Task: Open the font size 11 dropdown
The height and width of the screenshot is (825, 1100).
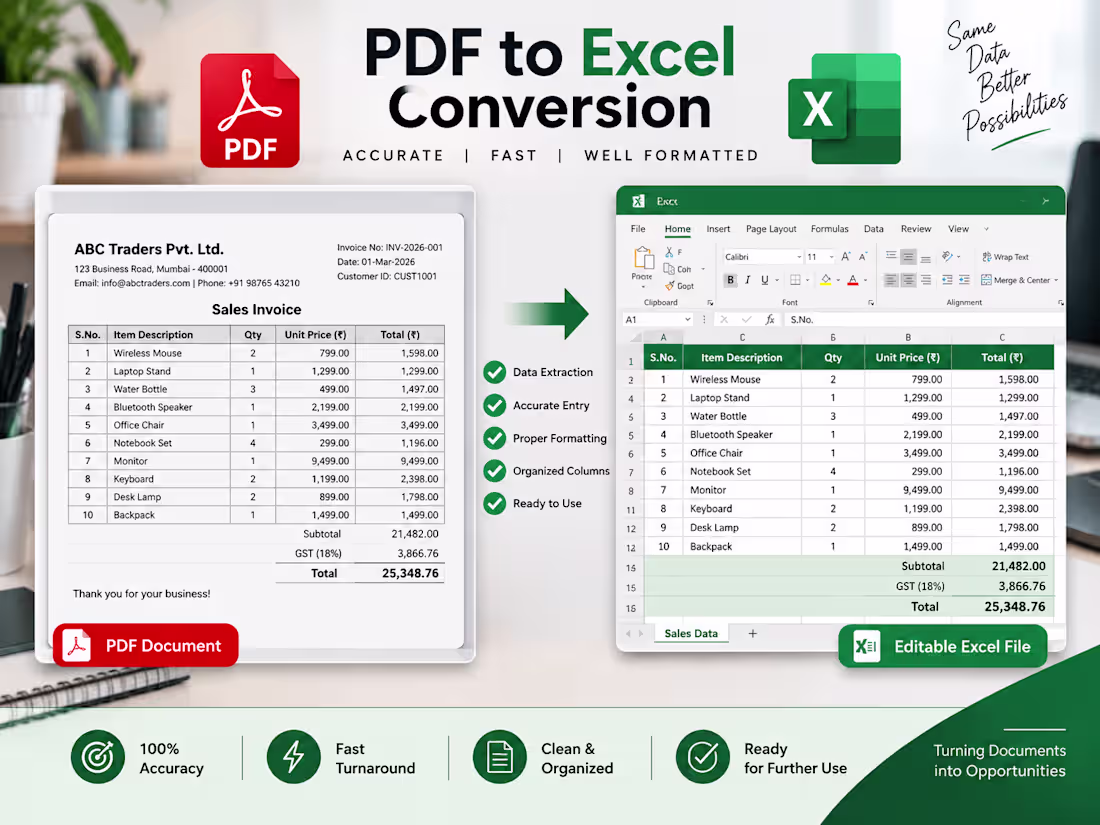Action: (x=831, y=257)
